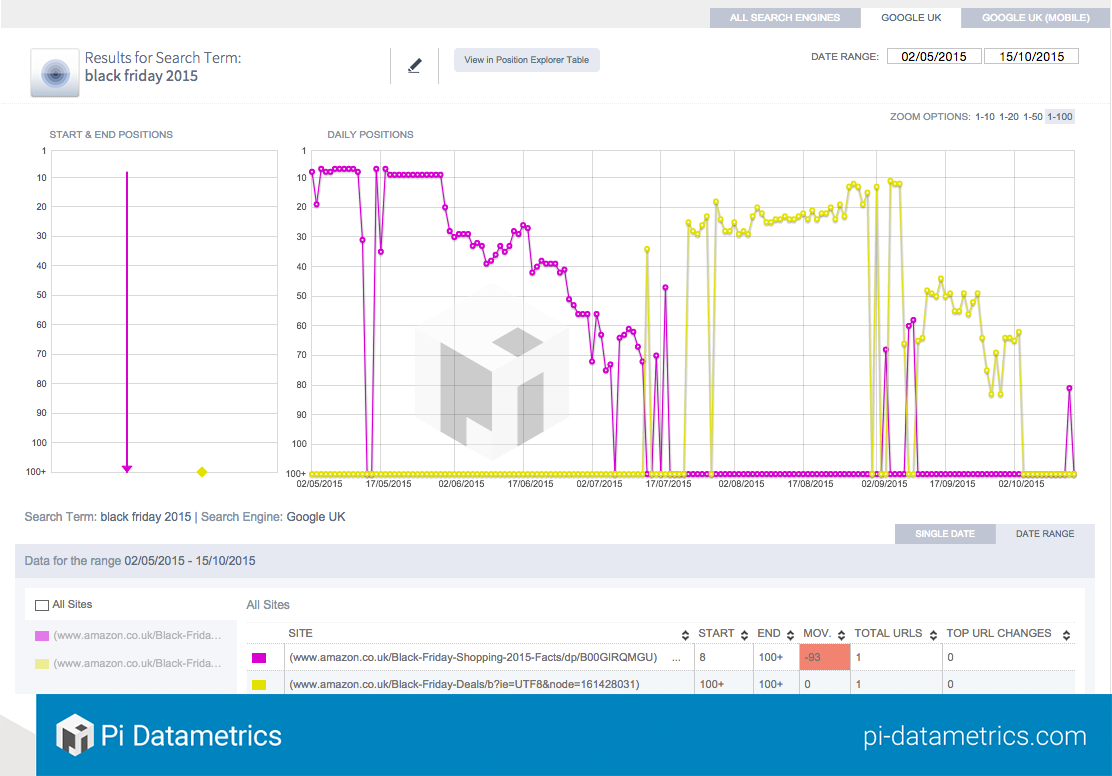Sort table by START column arrows

(744, 635)
